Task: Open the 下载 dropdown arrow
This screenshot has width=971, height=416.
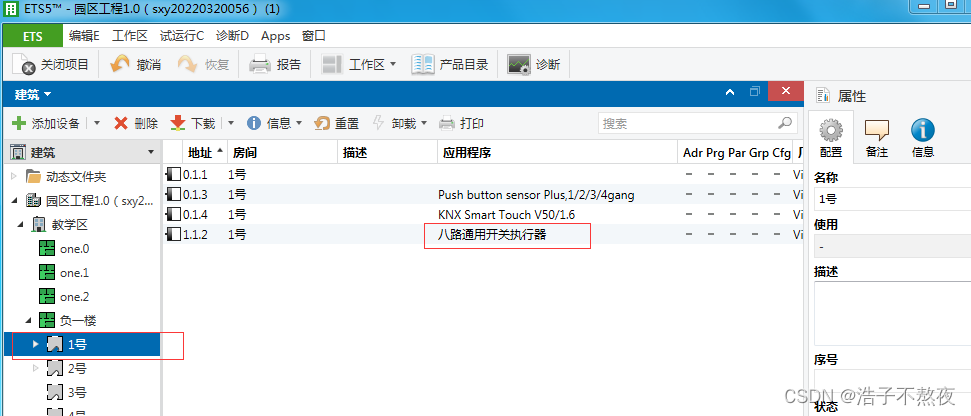Action: coord(231,123)
